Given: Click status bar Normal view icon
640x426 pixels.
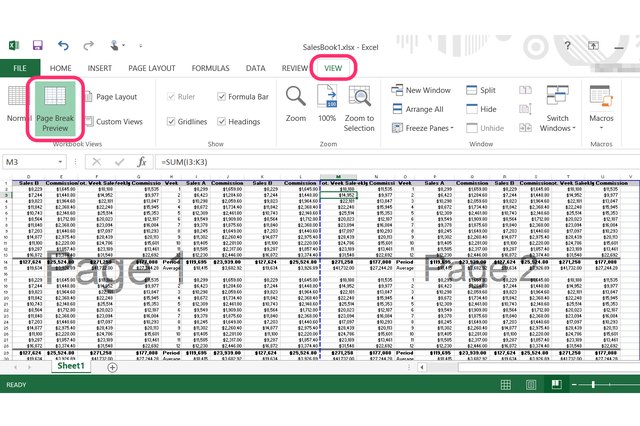Looking at the screenshot, I should (x=506, y=384).
